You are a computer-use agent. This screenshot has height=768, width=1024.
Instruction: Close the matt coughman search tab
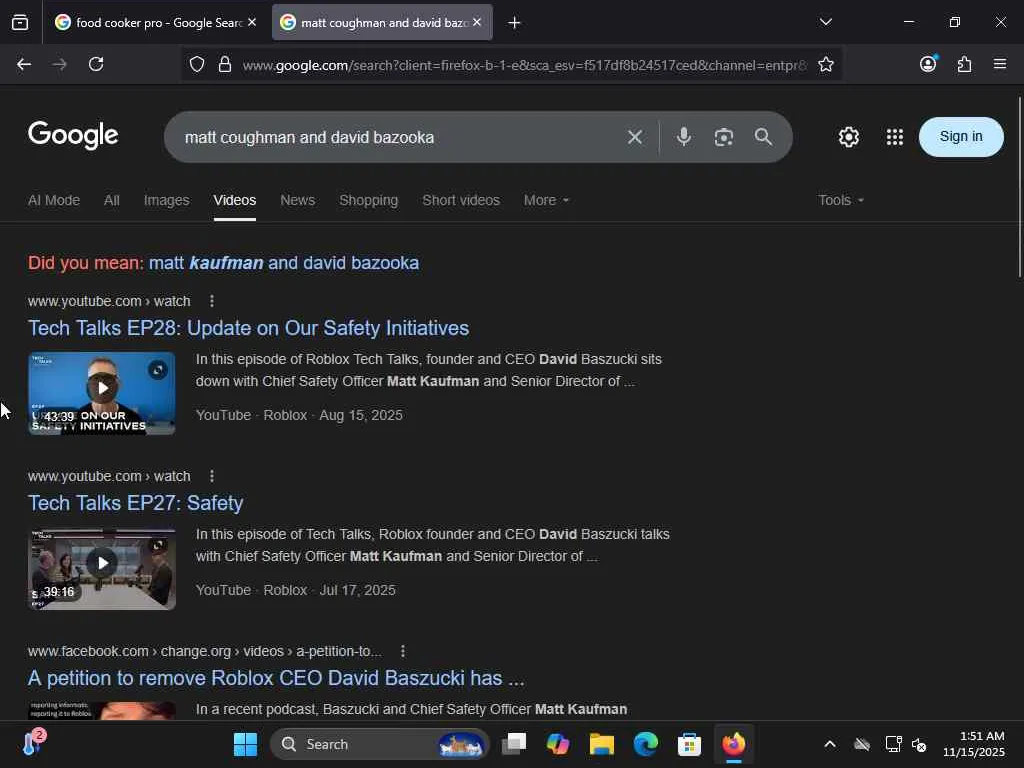click(x=477, y=22)
